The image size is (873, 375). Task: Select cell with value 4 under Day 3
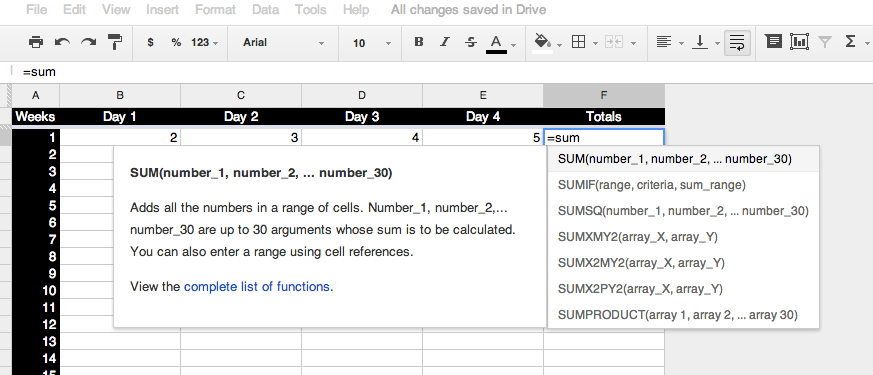point(362,137)
